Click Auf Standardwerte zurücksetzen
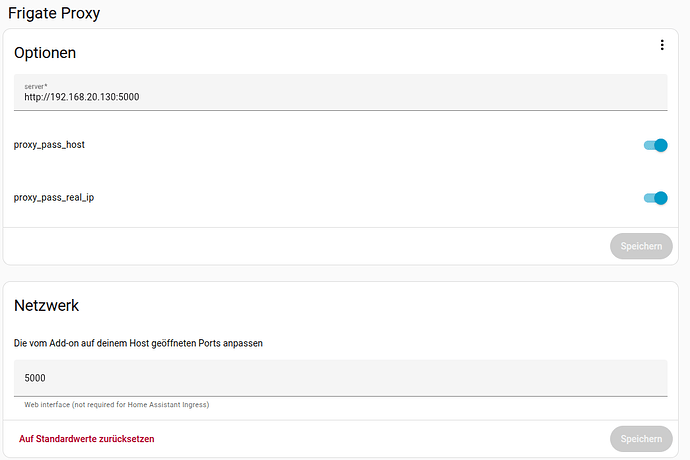This screenshot has width=690, height=460. (x=87, y=439)
